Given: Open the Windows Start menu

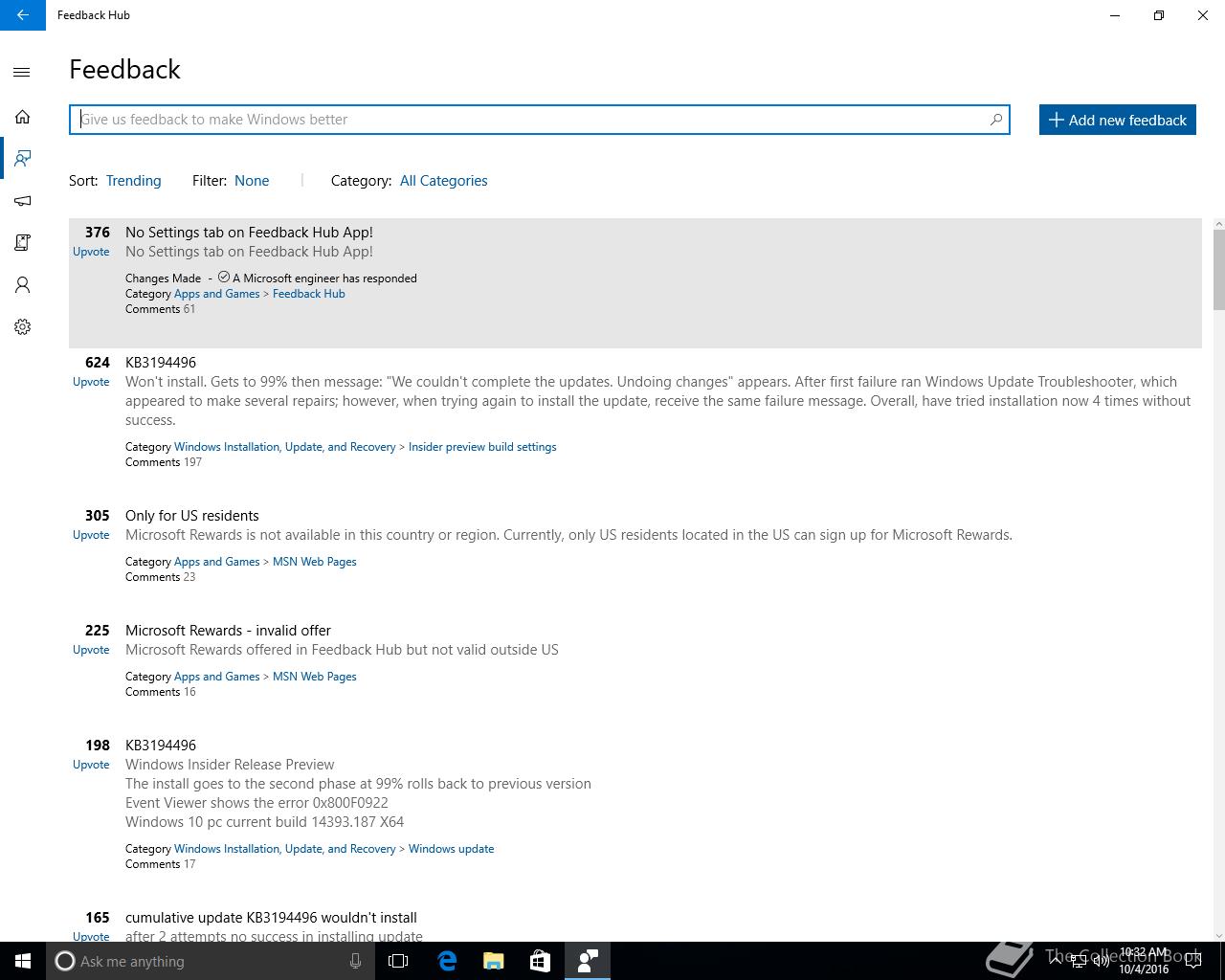Looking at the screenshot, I should click(x=23, y=961).
